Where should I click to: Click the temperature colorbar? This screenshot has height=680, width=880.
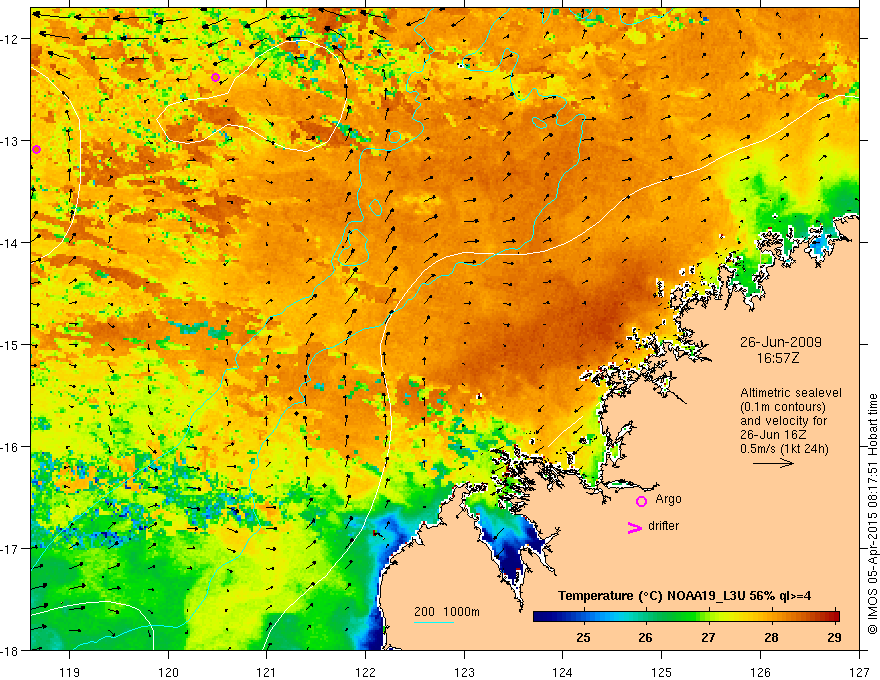coord(686,617)
